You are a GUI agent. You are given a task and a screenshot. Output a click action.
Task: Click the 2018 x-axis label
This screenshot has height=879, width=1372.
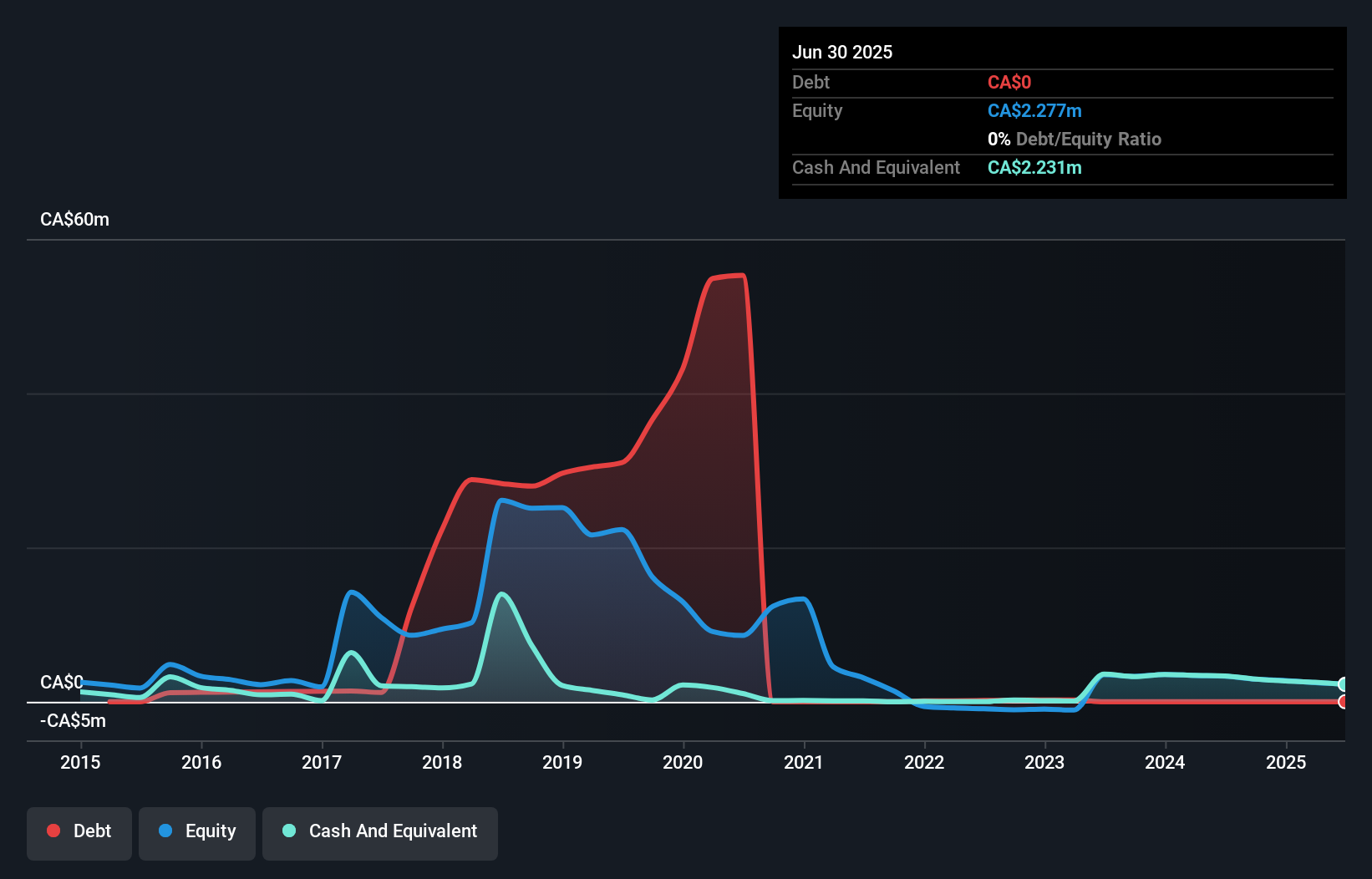pyautogui.click(x=442, y=762)
